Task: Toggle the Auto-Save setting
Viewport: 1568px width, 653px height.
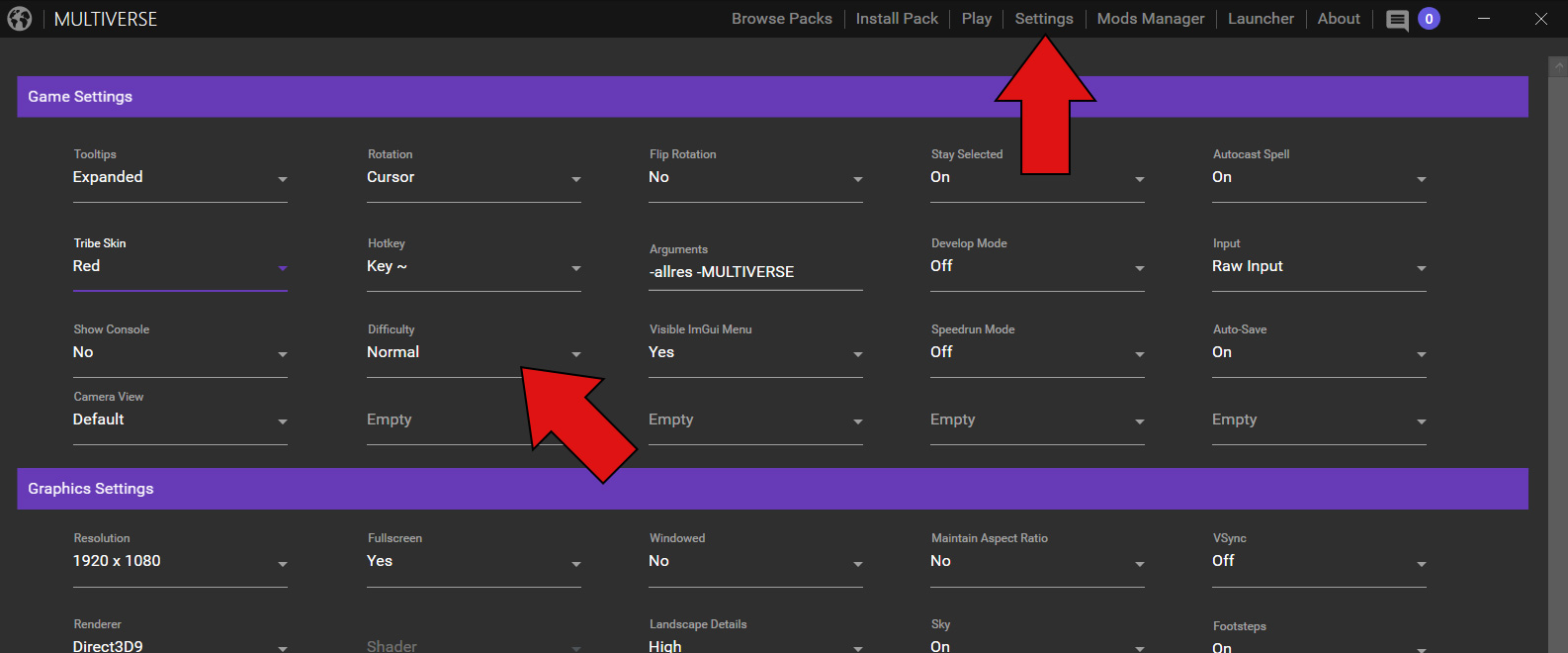Action: click(1319, 353)
